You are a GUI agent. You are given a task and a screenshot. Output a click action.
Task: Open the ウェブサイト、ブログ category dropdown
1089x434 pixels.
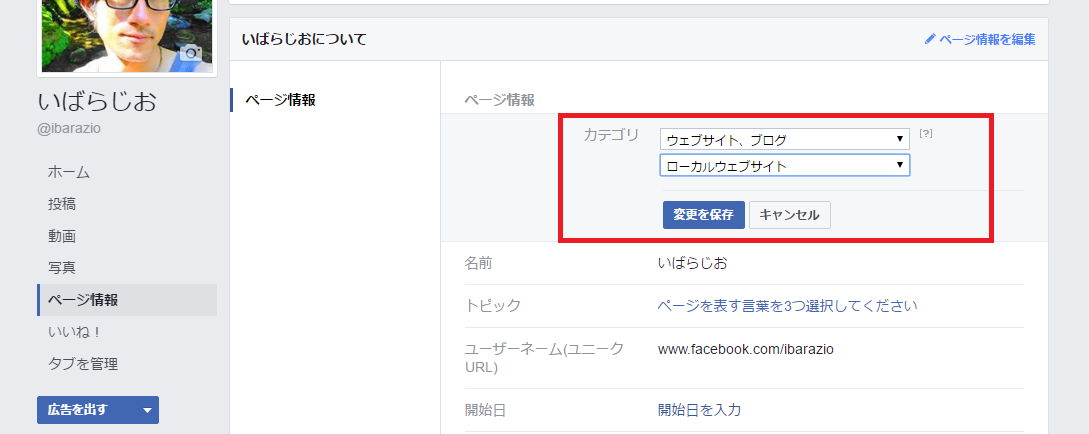click(785, 140)
